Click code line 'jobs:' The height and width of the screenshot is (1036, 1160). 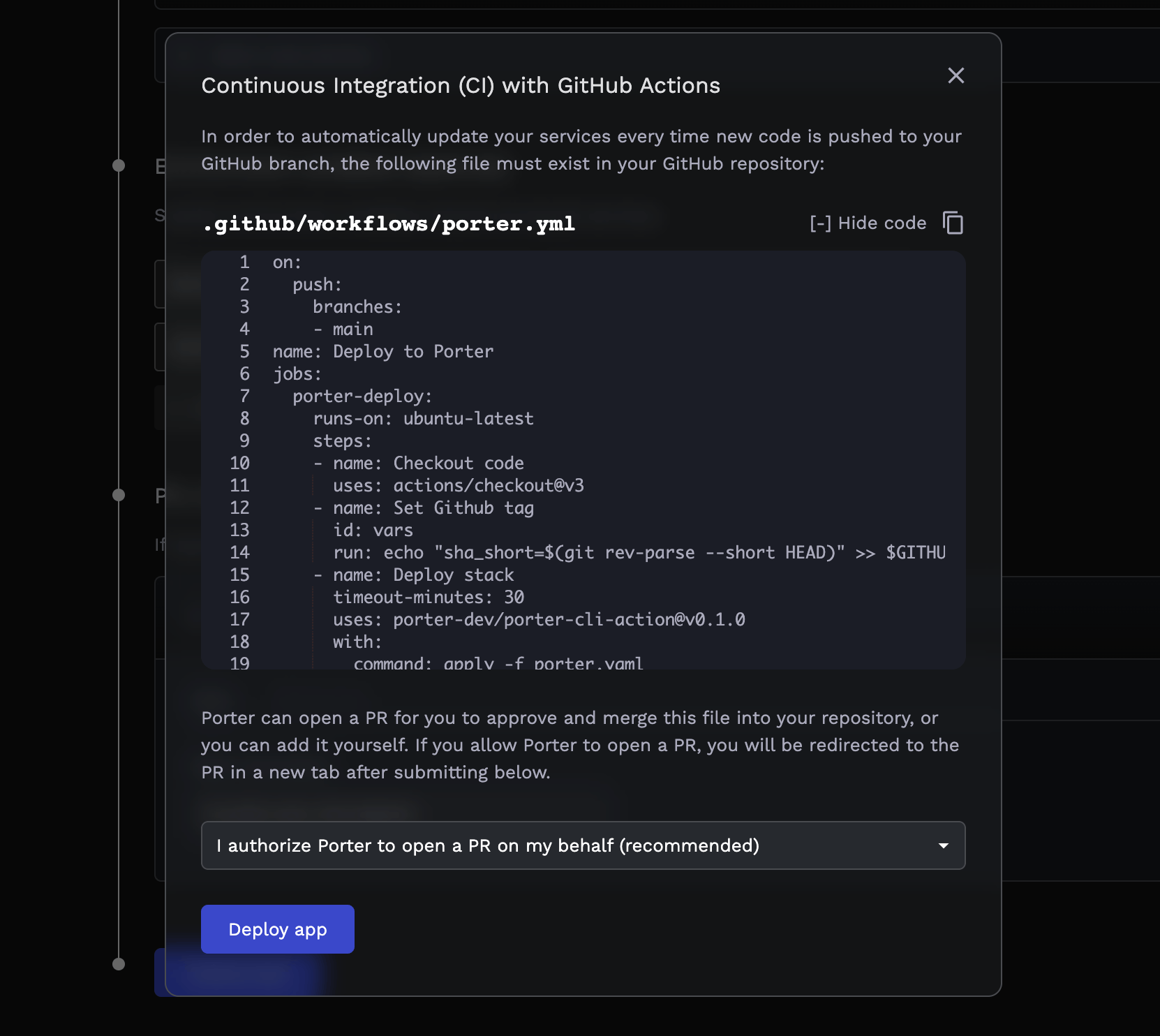coord(297,374)
